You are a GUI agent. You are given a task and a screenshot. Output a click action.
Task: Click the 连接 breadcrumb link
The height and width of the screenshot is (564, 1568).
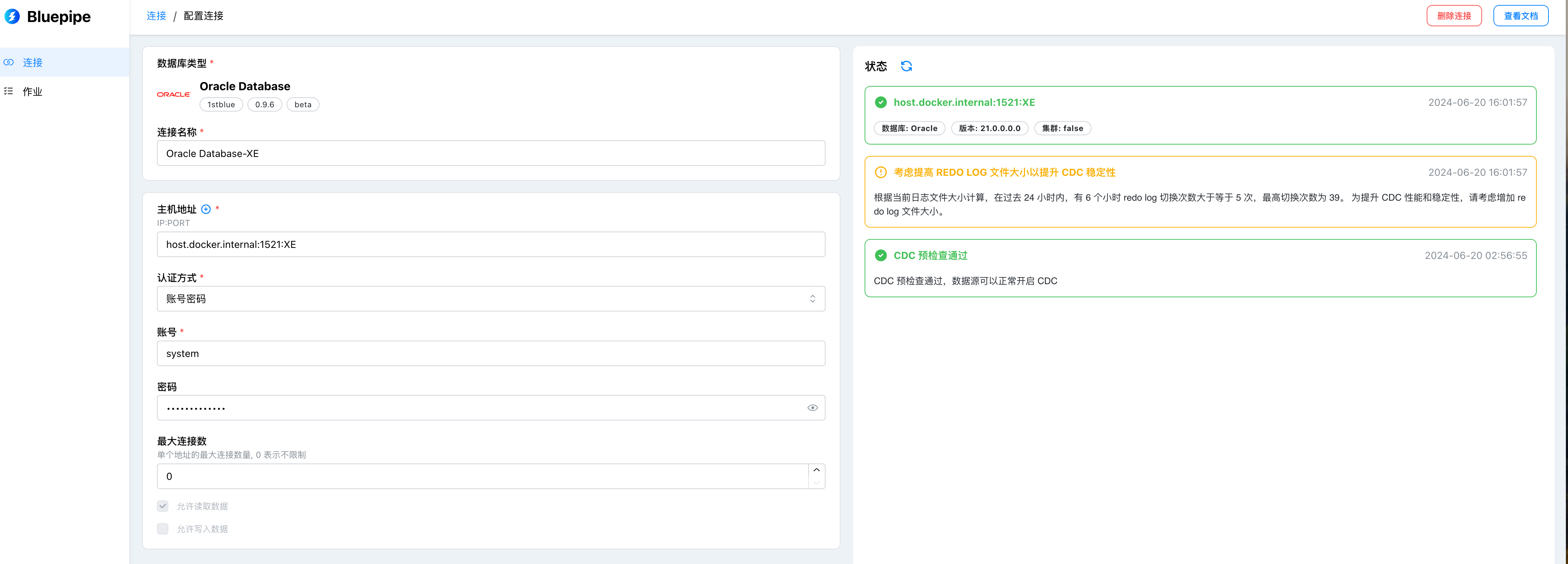point(157,16)
